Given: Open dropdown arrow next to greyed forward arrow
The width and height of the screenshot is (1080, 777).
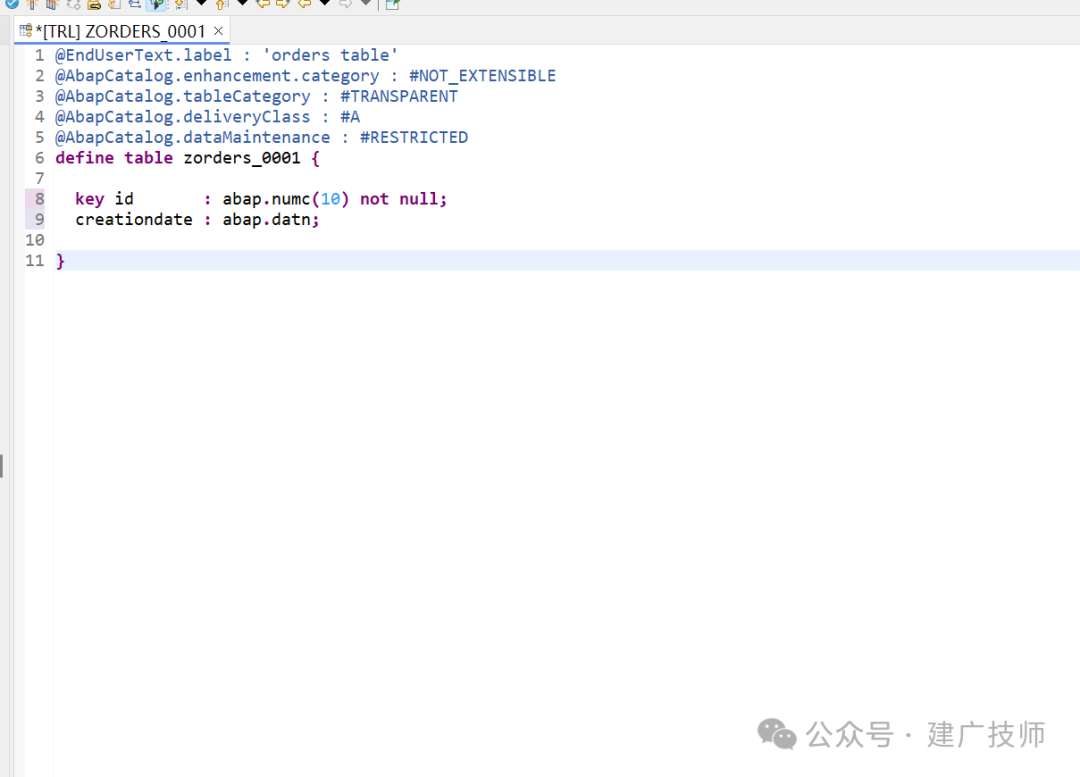Looking at the screenshot, I should pos(366,3).
